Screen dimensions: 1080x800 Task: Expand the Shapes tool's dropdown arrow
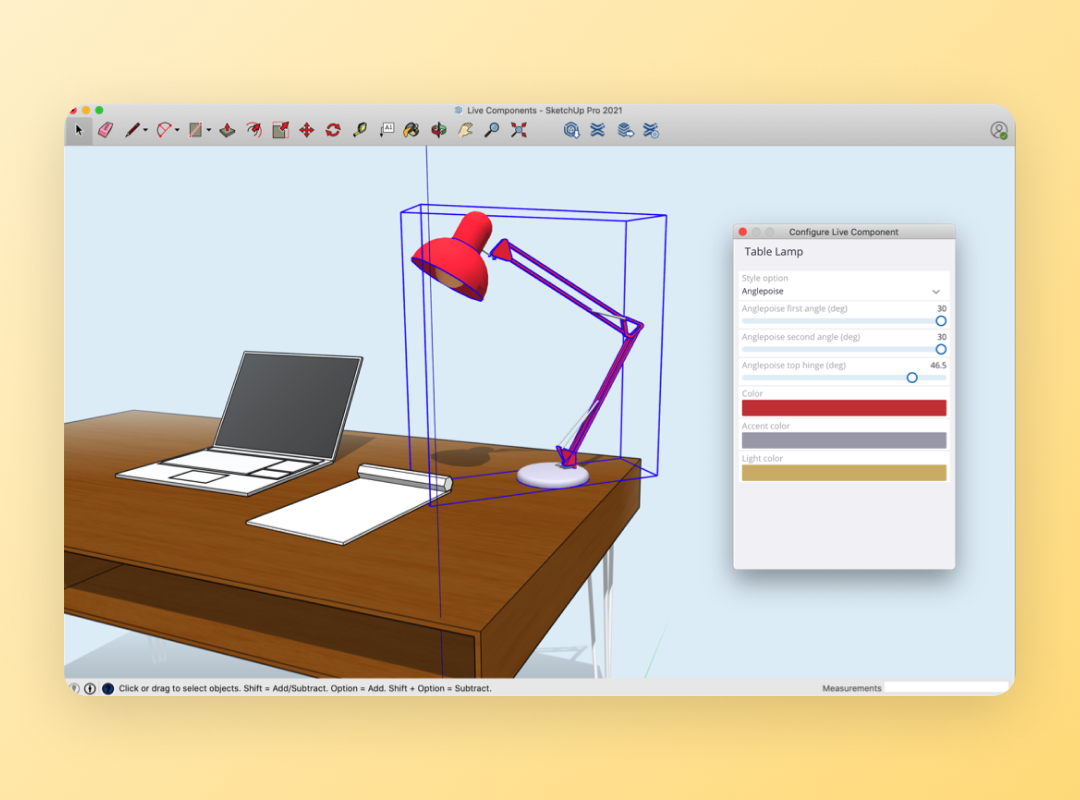[x=208, y=131]
